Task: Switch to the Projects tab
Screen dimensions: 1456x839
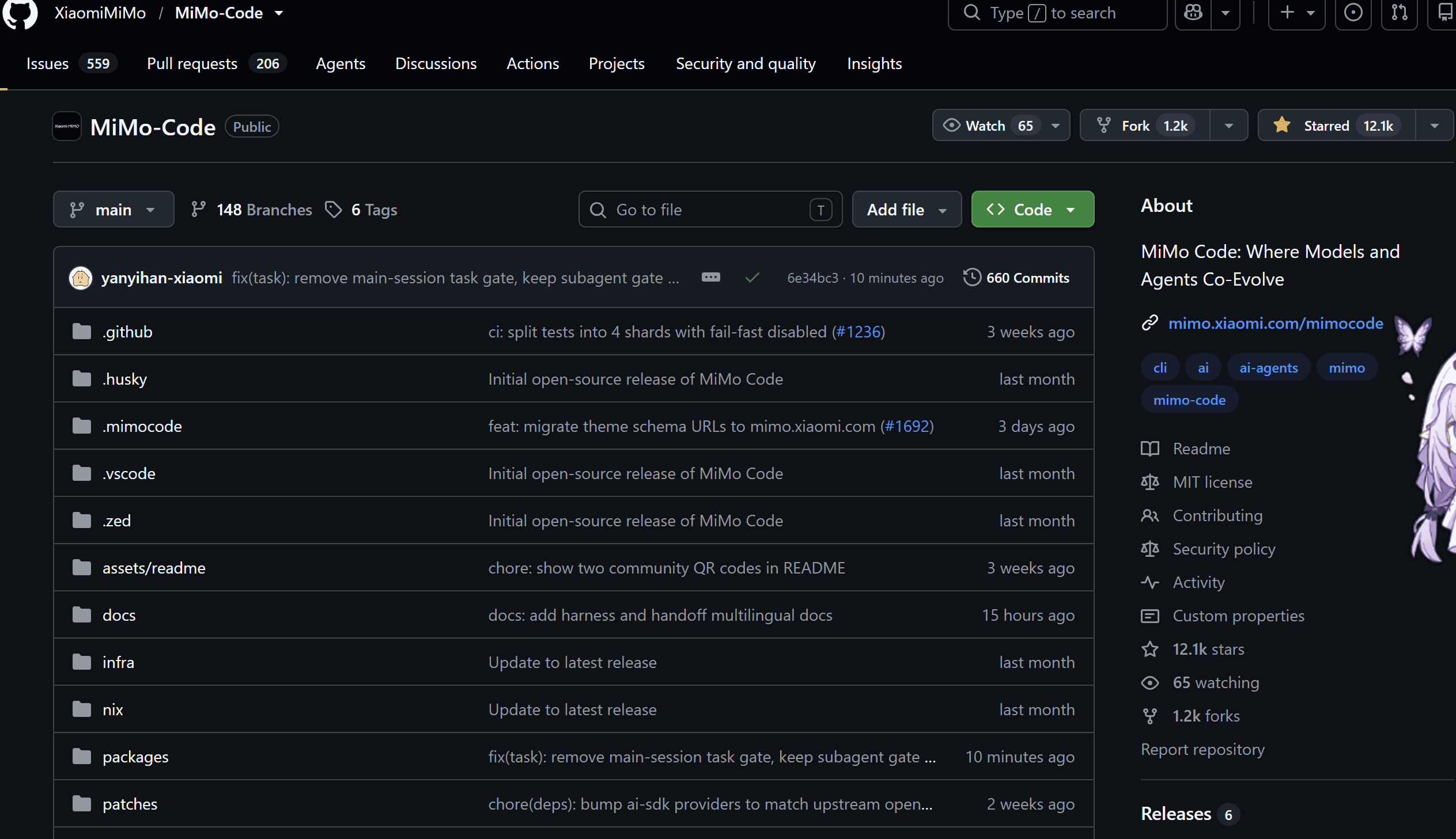Action: pyautogui.click(x=616, y=63)
